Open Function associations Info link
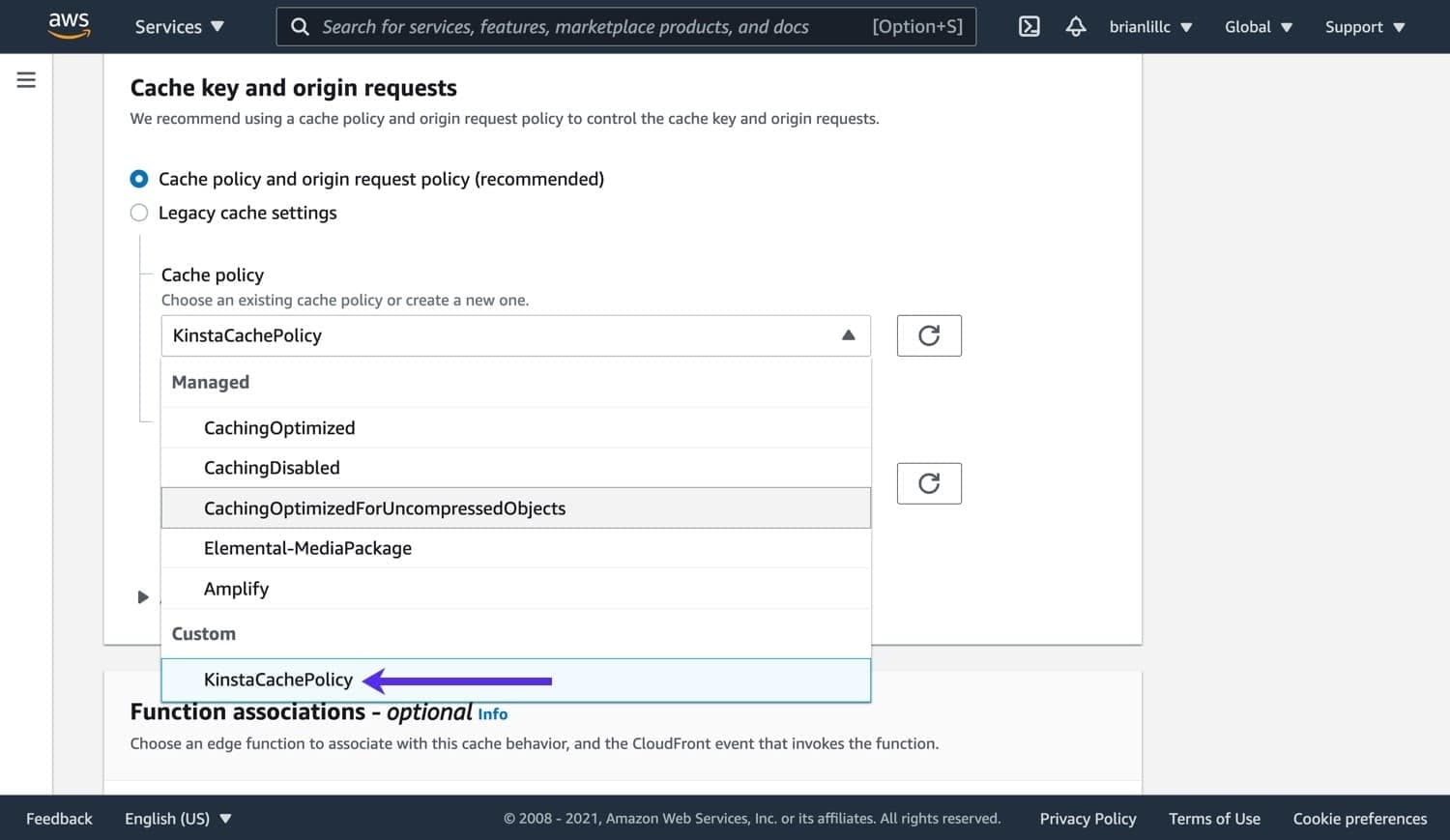Viewport: 1450px width, 840px height. point(492,714)
